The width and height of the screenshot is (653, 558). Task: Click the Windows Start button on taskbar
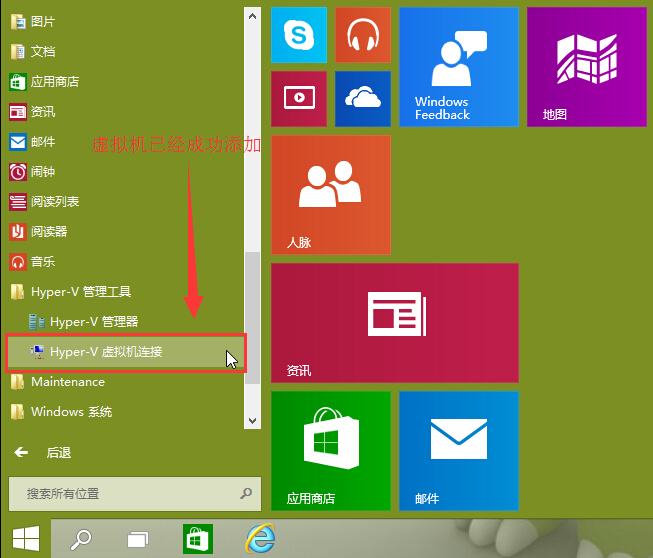pyautogui.click(x=25, y=539)
